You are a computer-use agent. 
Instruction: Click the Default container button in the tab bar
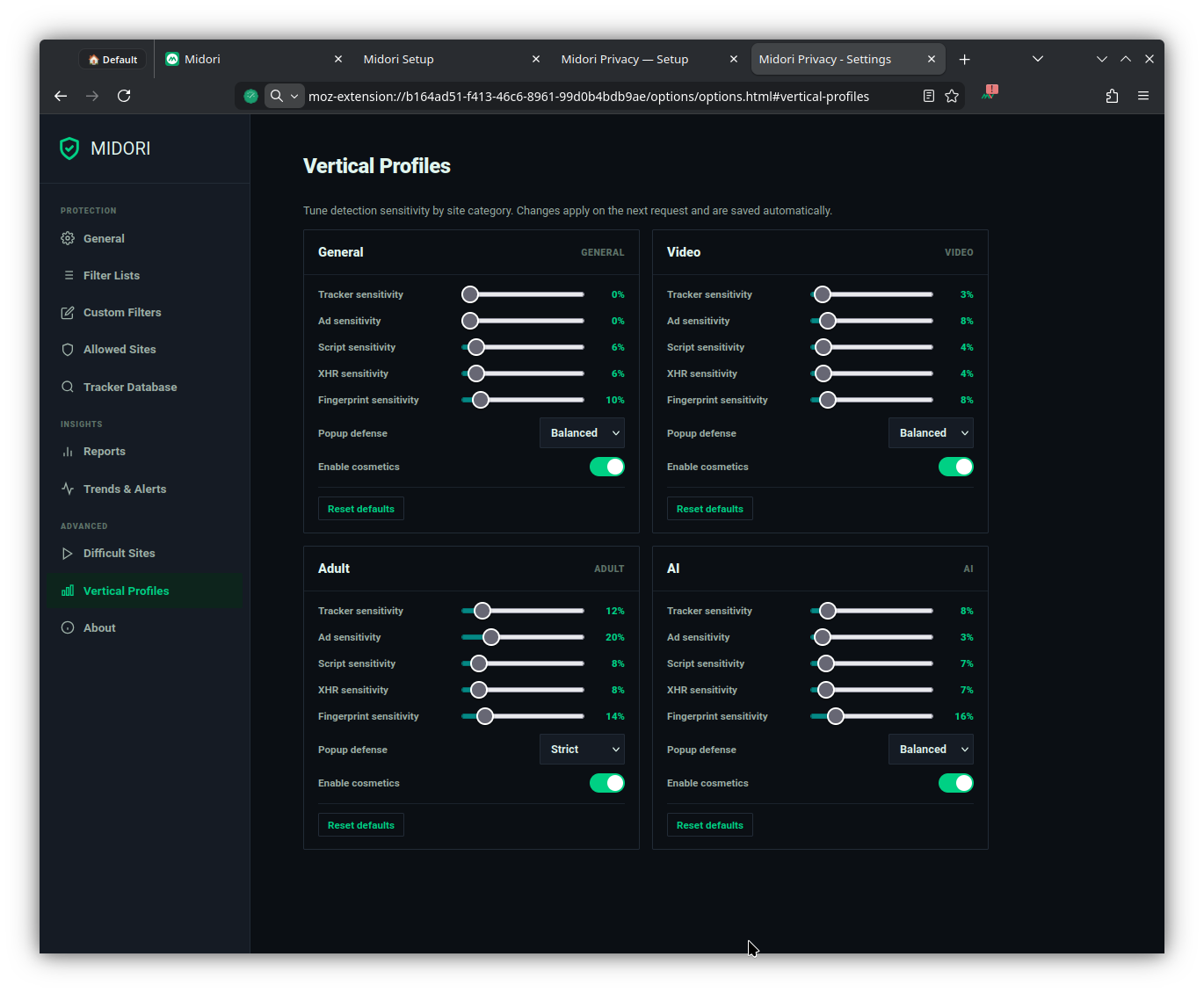pos(113,60)
